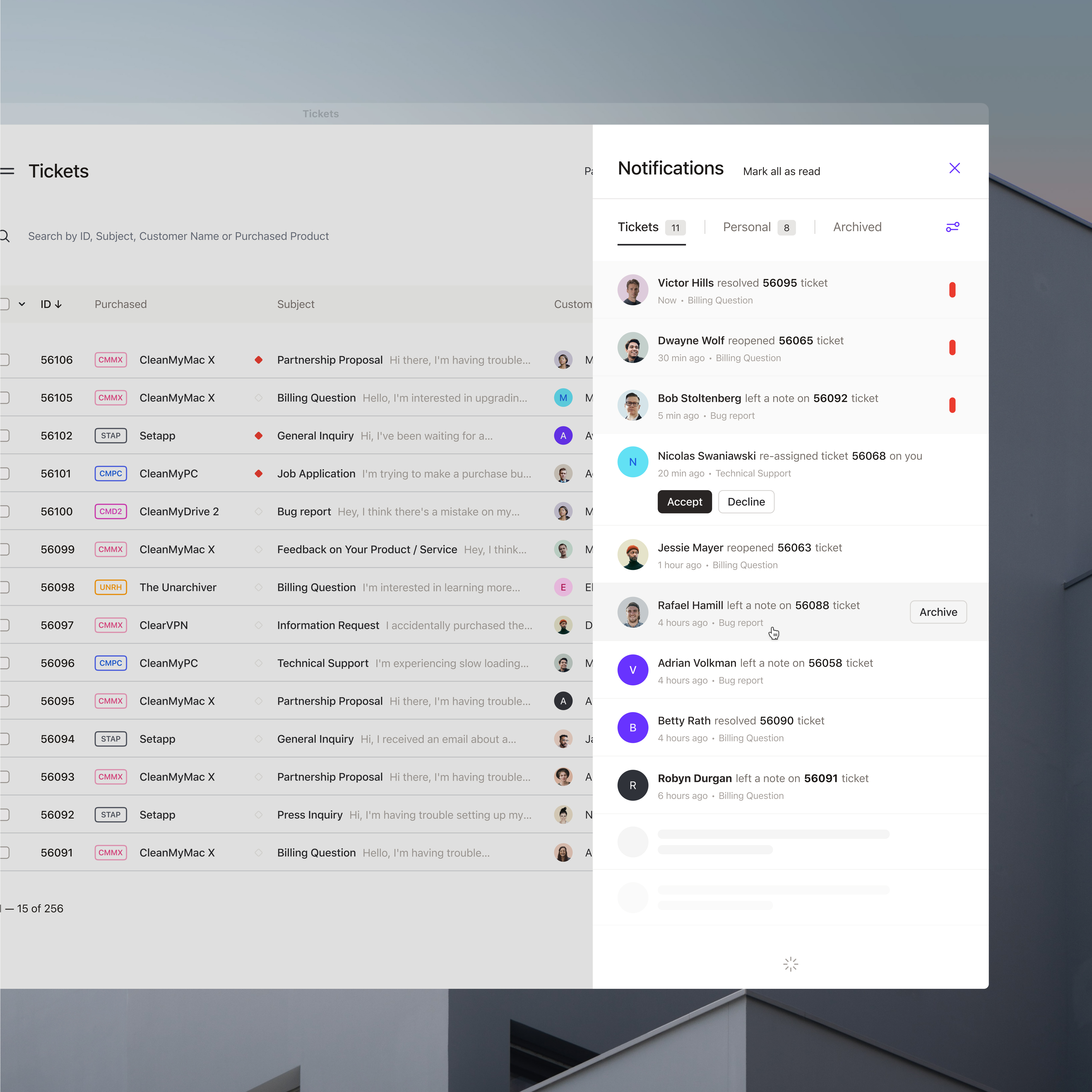Viewport: 1092px width, 1092px height.
Task: Toggle the checkbox for ticket 56102
Action: point(4,436)
